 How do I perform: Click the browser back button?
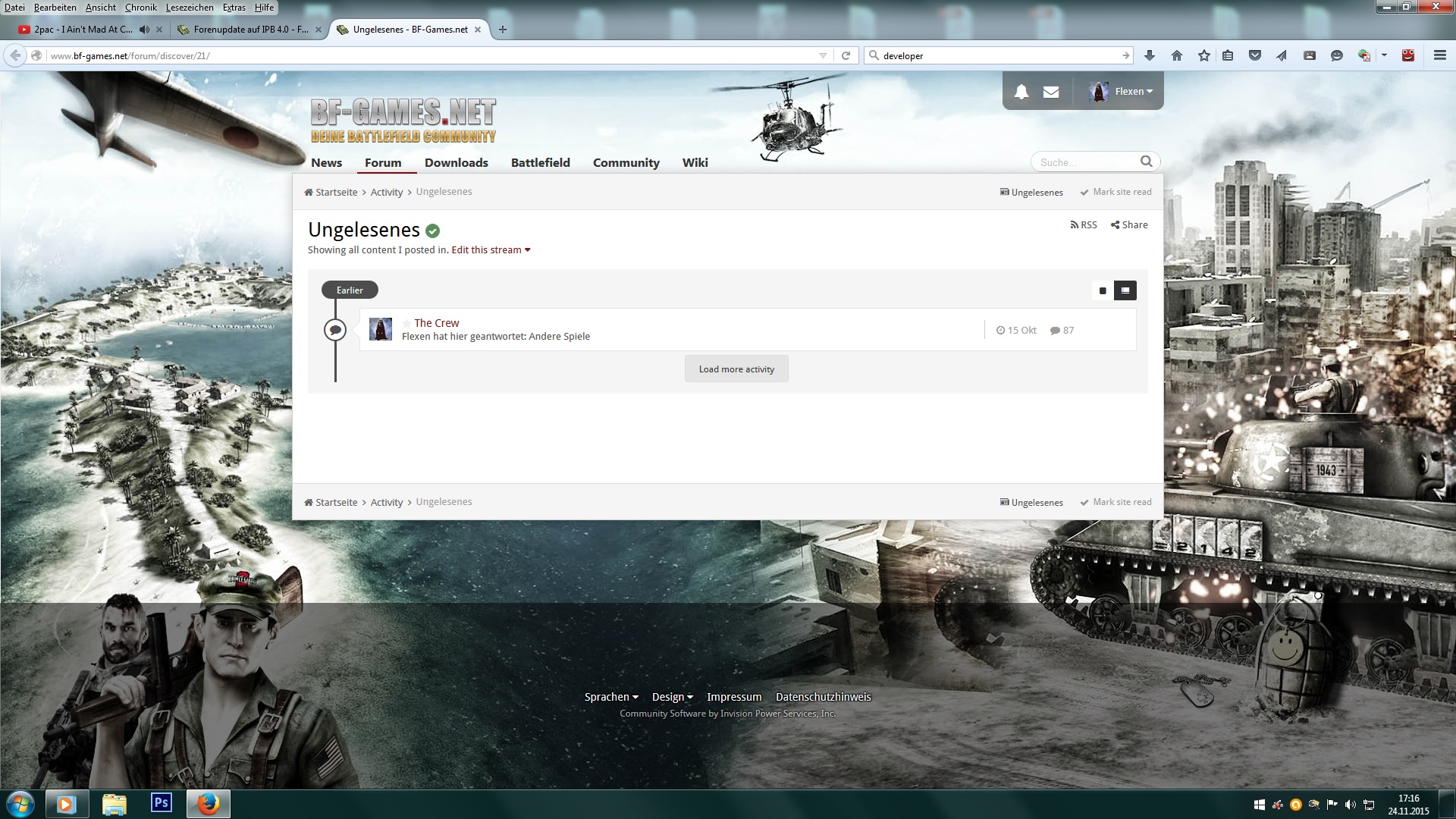(x=15, y=55)
